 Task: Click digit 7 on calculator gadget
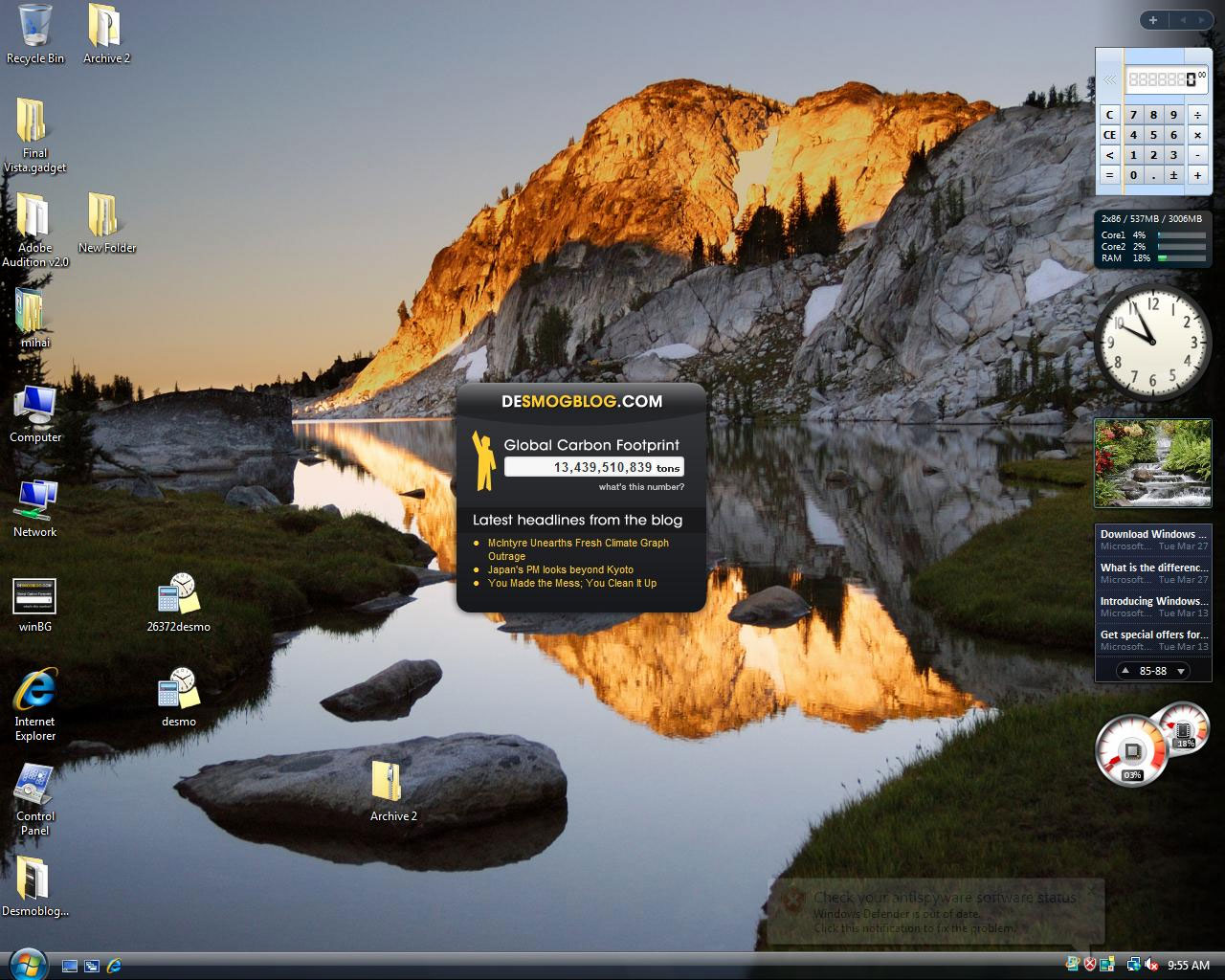pos(1133,115)
